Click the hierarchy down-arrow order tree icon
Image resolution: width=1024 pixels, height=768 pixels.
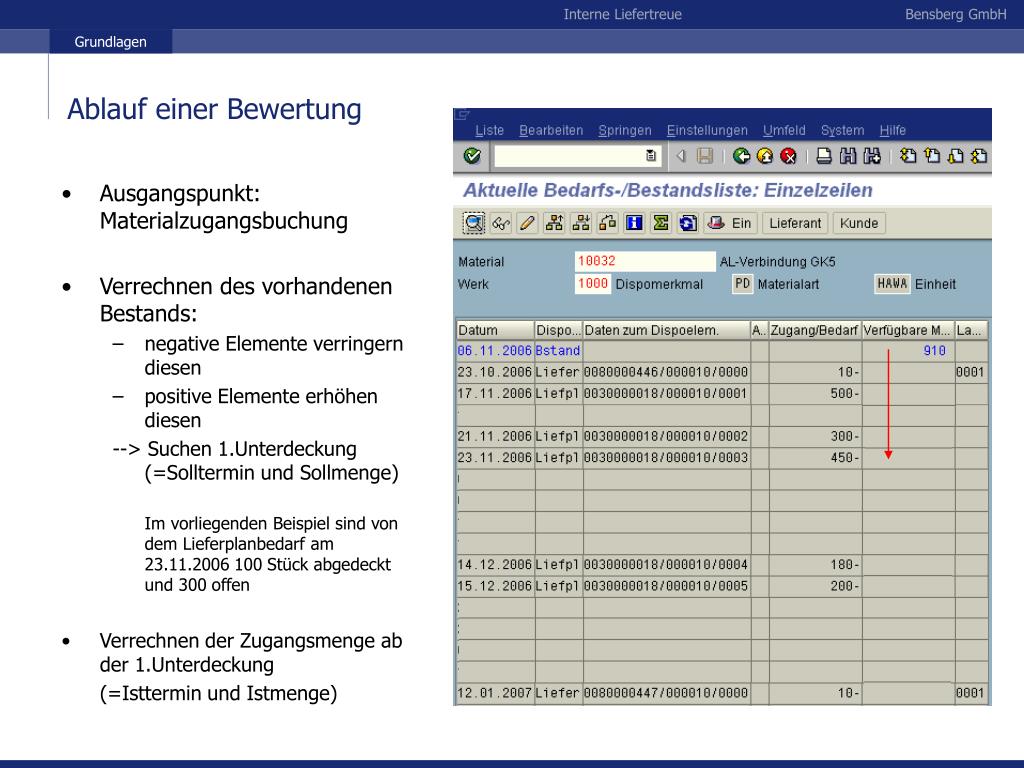click(581, 223)
